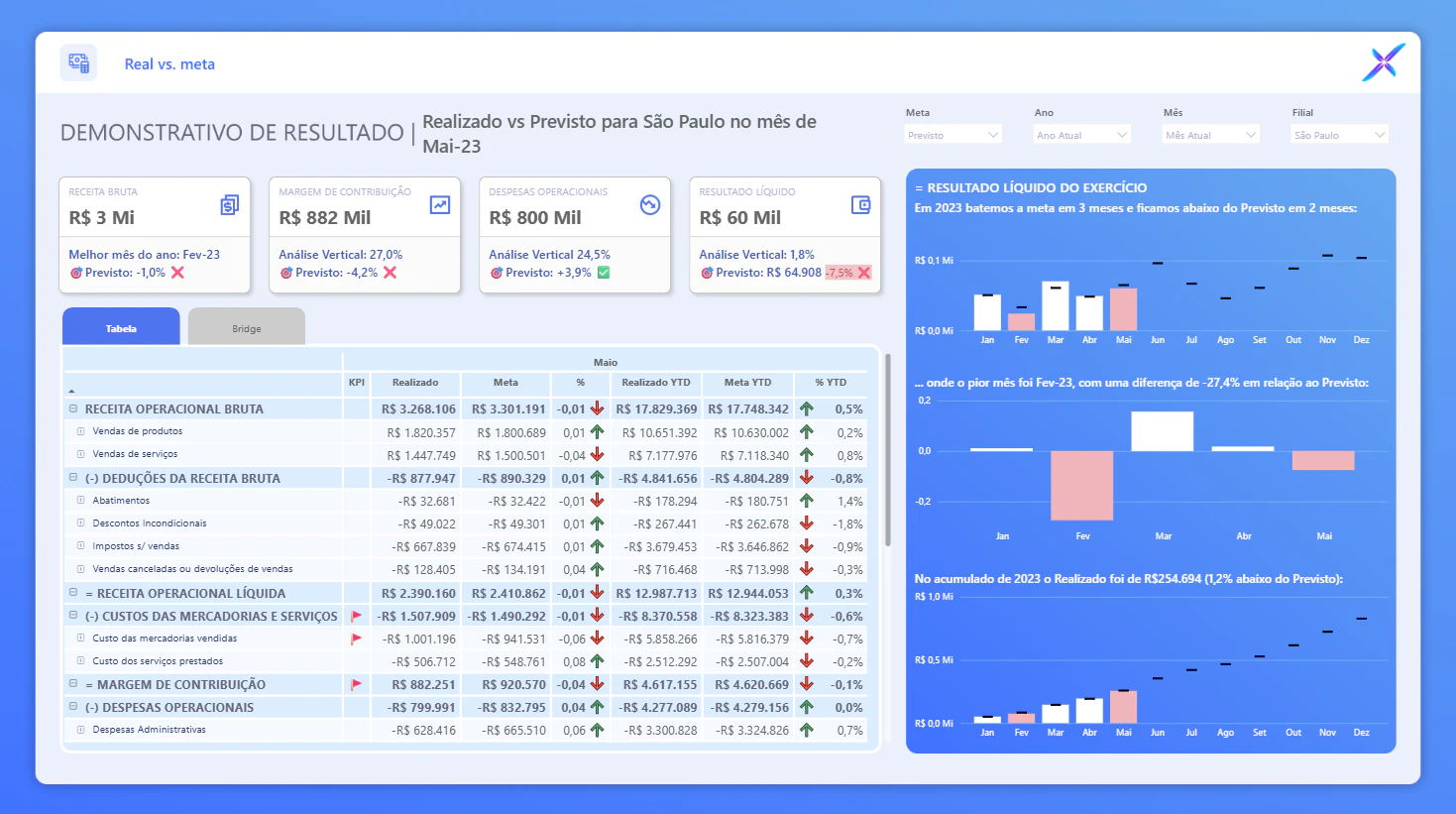
Task: Click the red X beside Previsto: -4,2%
Action: pyautogui.click(x=390, y=273)
